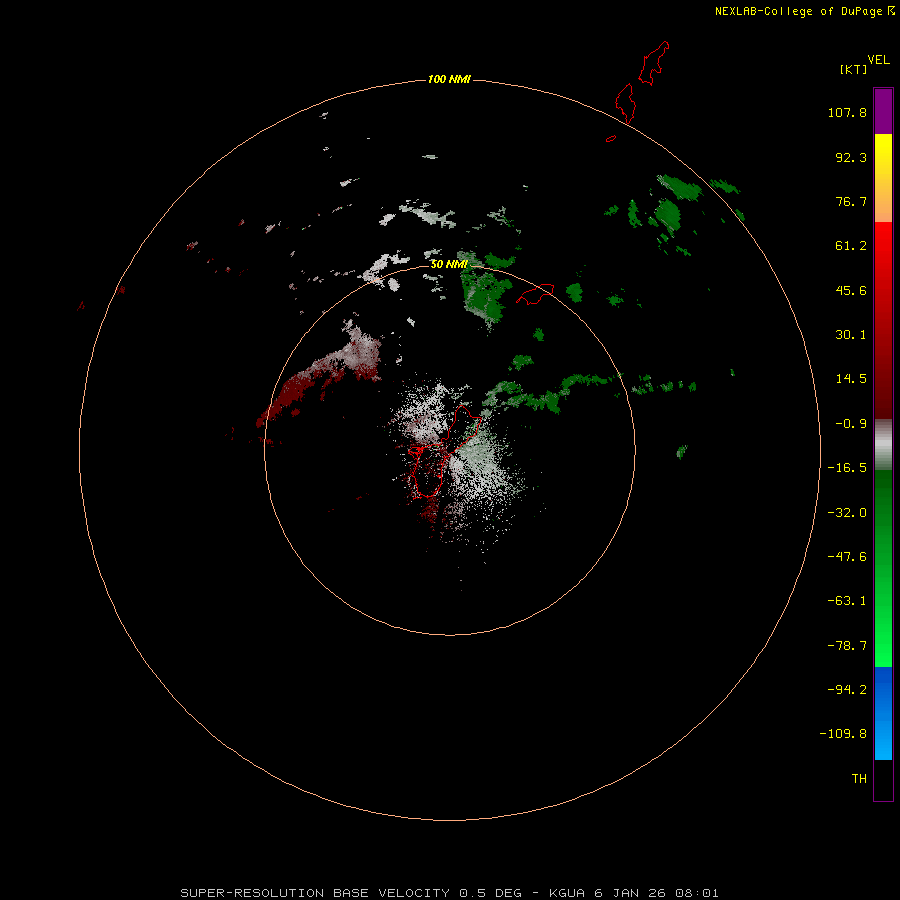Click the 92.3 legend value
The width and height of the screenshot is (900, 900).
pos(851,157)
